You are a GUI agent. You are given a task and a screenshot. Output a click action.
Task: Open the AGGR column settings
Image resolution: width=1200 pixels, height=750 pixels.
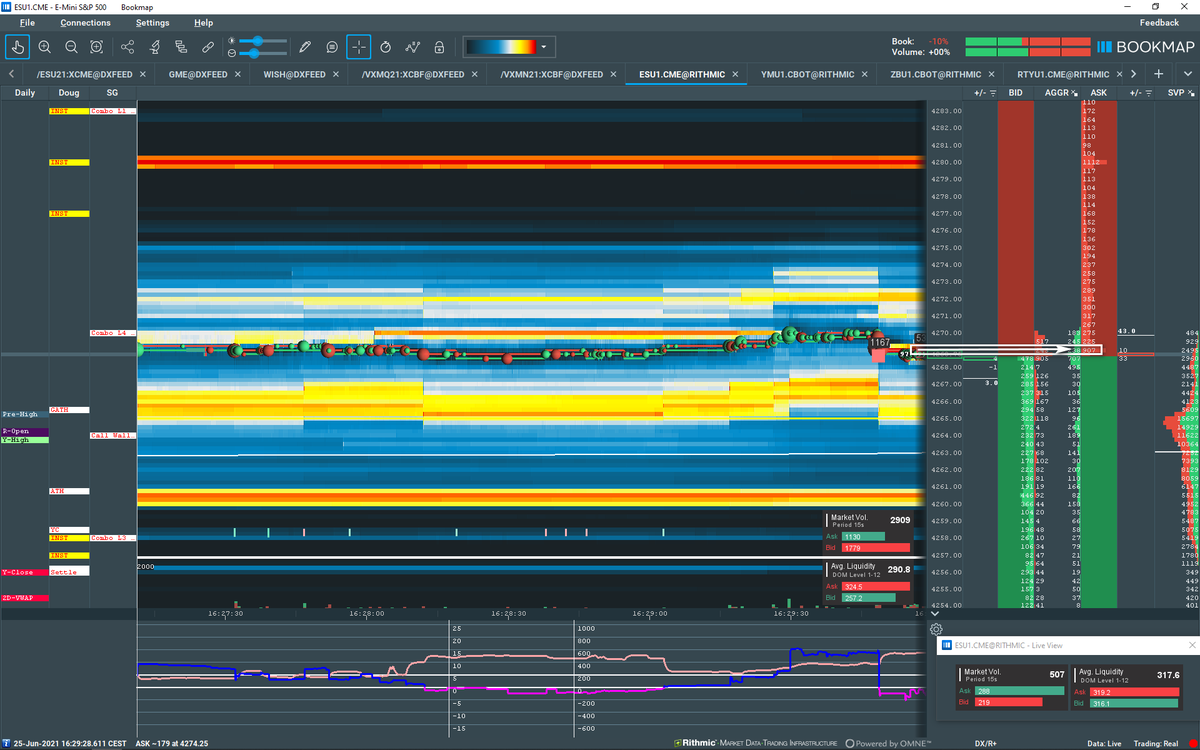[x=1074, y=93]
